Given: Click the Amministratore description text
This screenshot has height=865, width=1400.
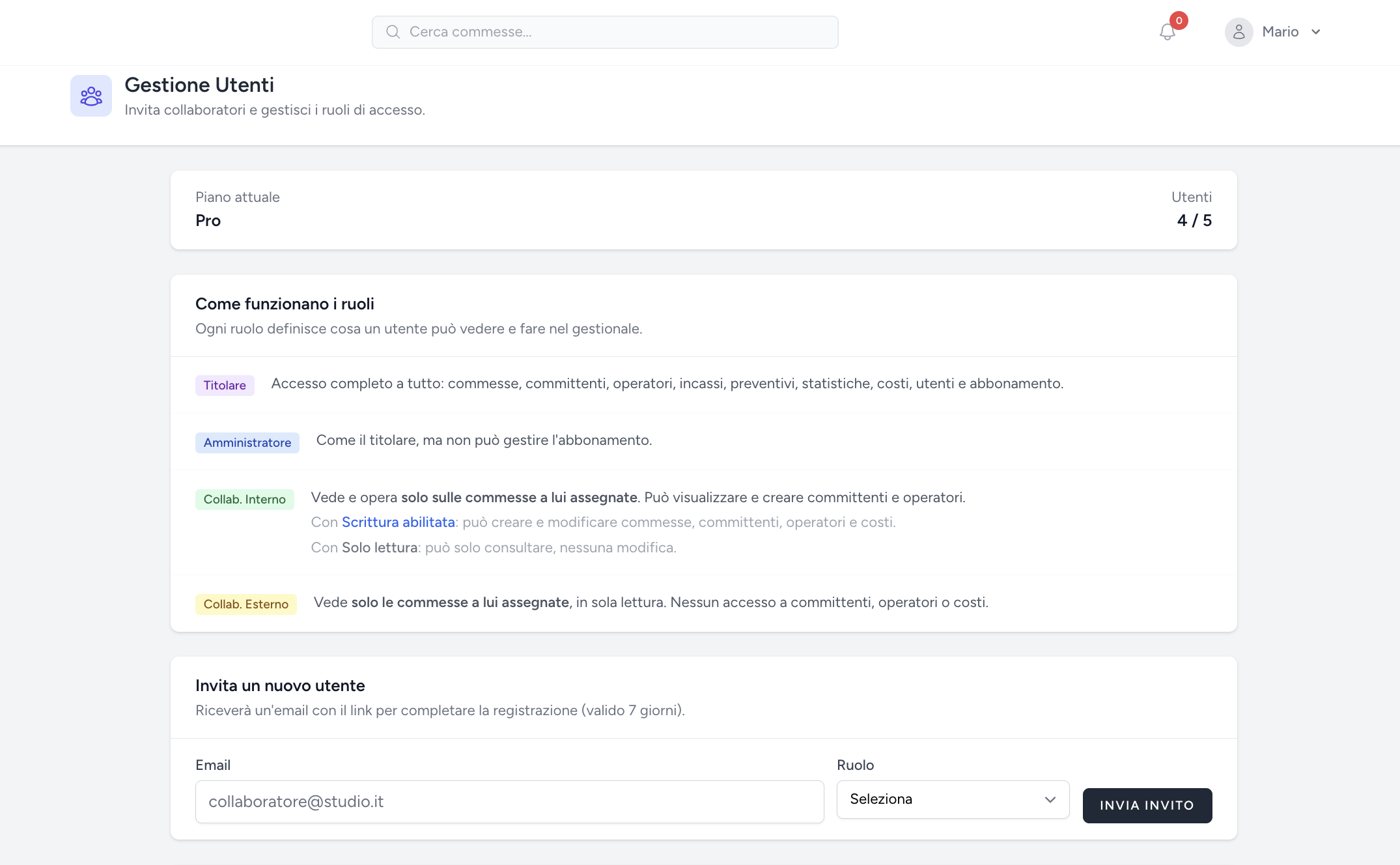Looking at the screenshot, I should [x=484, y=440].
